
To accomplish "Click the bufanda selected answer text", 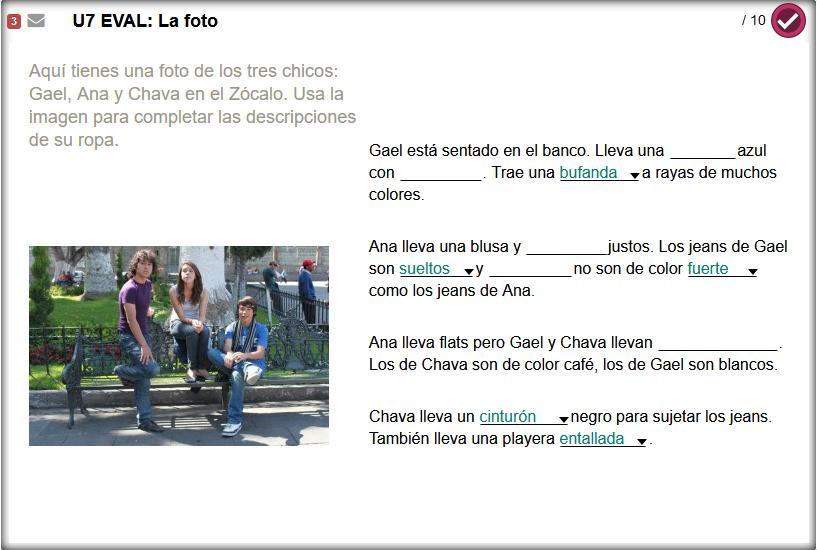I will click(x=588, y=172).
